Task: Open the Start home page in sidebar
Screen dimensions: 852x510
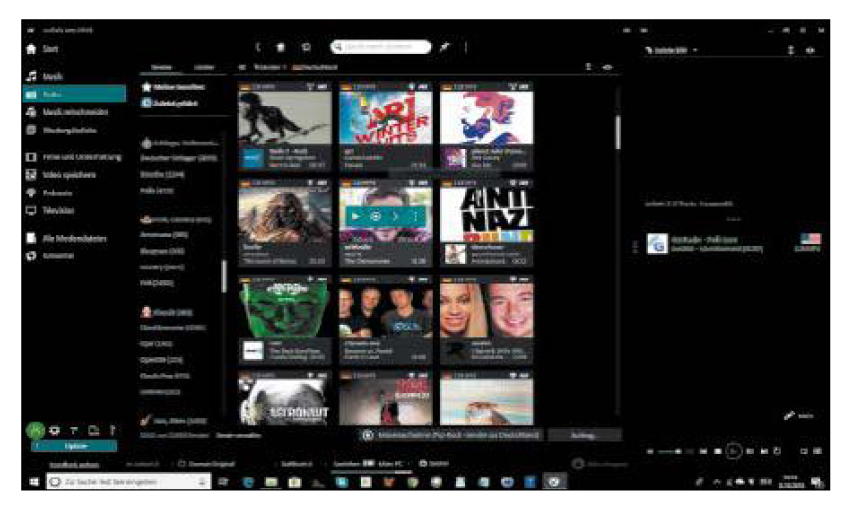Action: [x=42, y=49]
